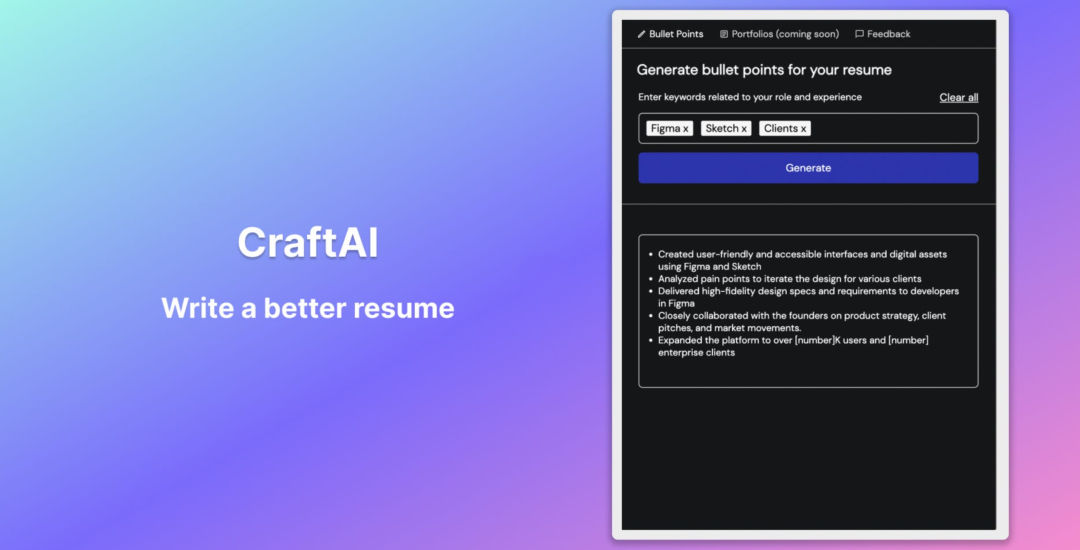
Task: Remove the Figma keyword tag
Action: (x=685, y=129)
